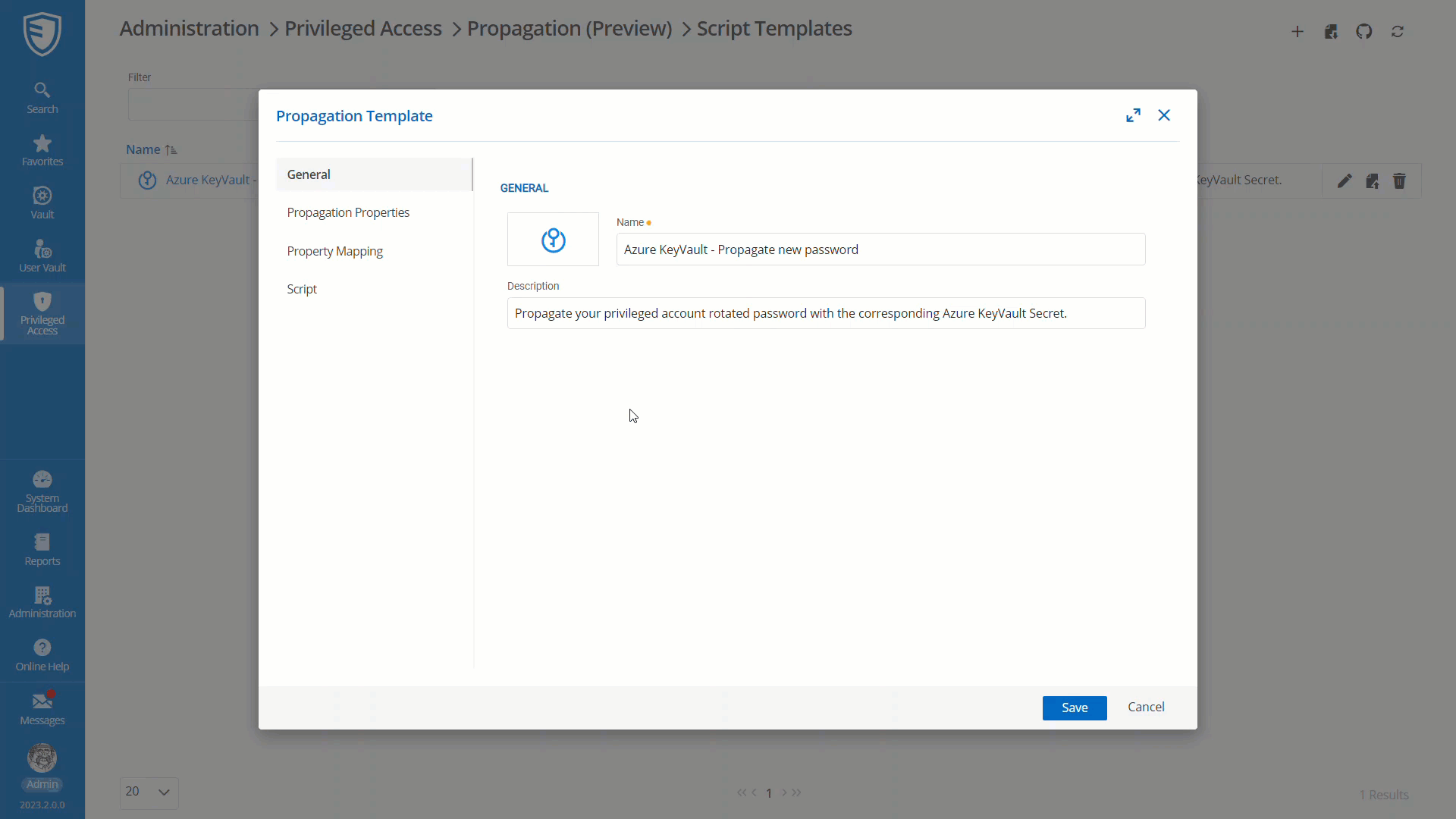The width and height of the screenshot is (1456, 819).
Task: Delete the Azure KeyVault template row
Action: tap(1400, 181)
